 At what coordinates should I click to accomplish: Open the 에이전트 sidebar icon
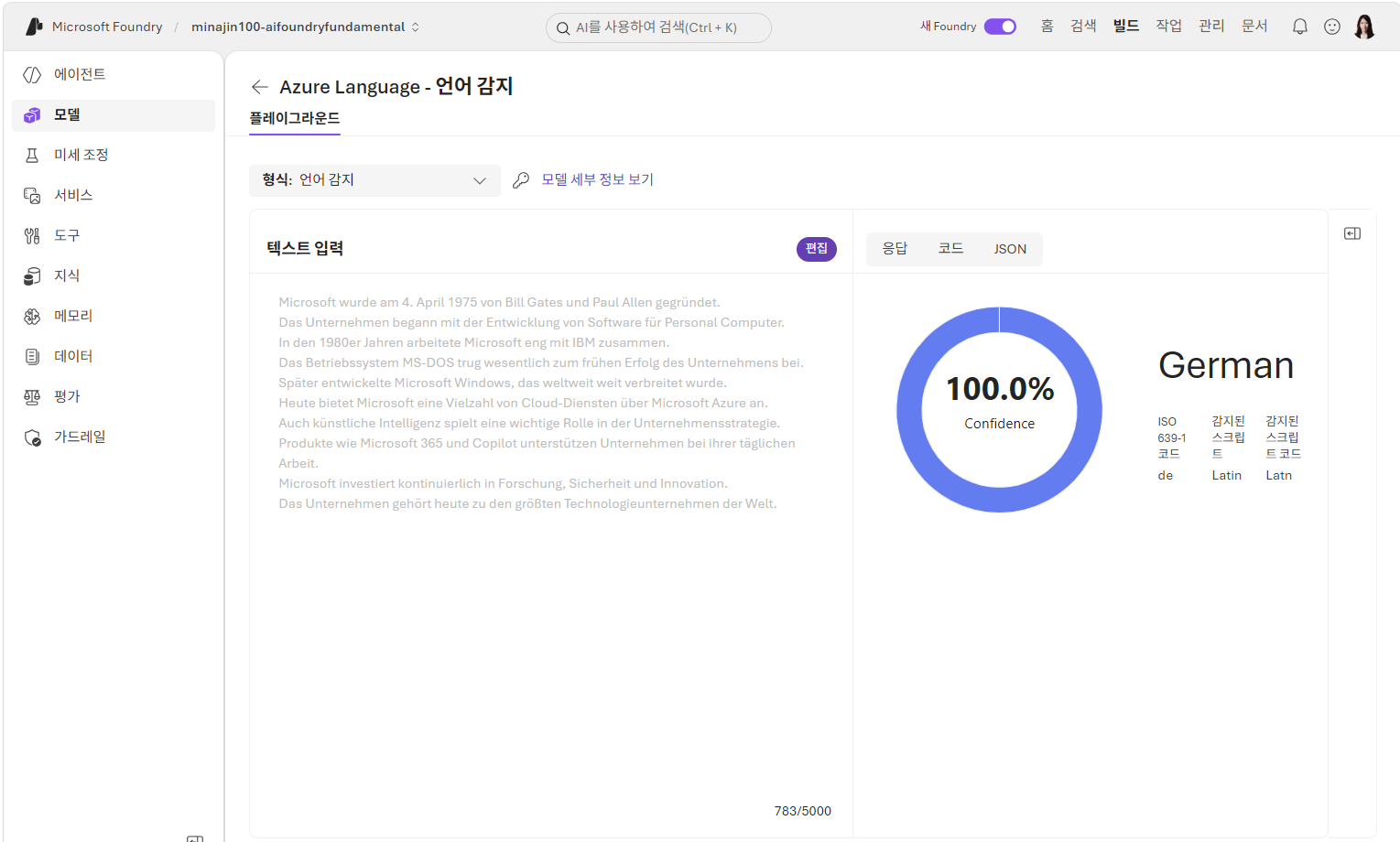(x=32, y=75)
